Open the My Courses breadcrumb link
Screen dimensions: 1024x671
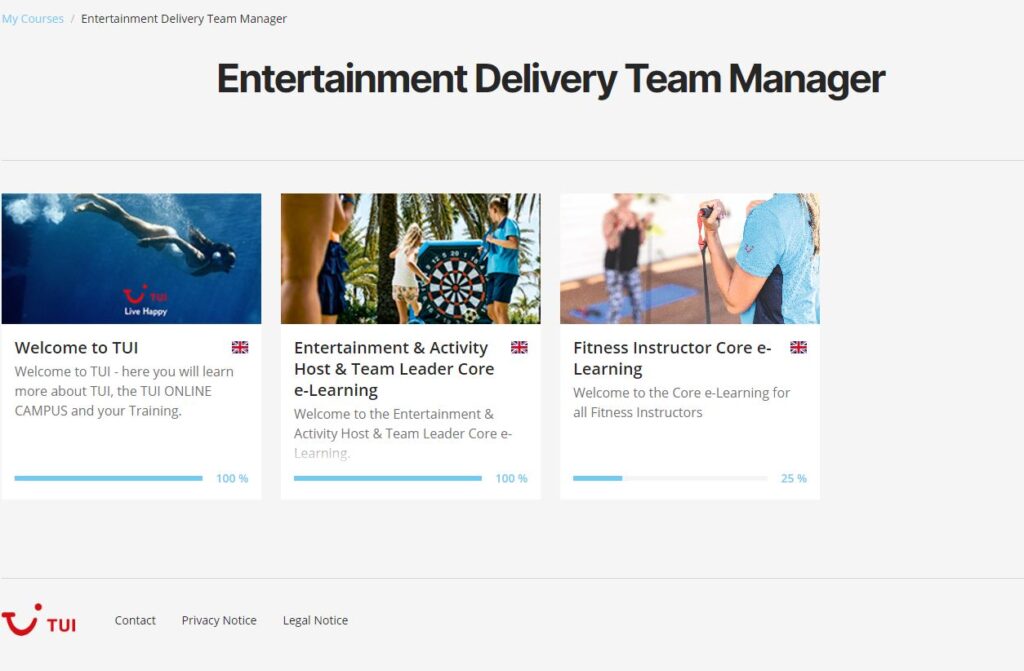coord(33,19)
